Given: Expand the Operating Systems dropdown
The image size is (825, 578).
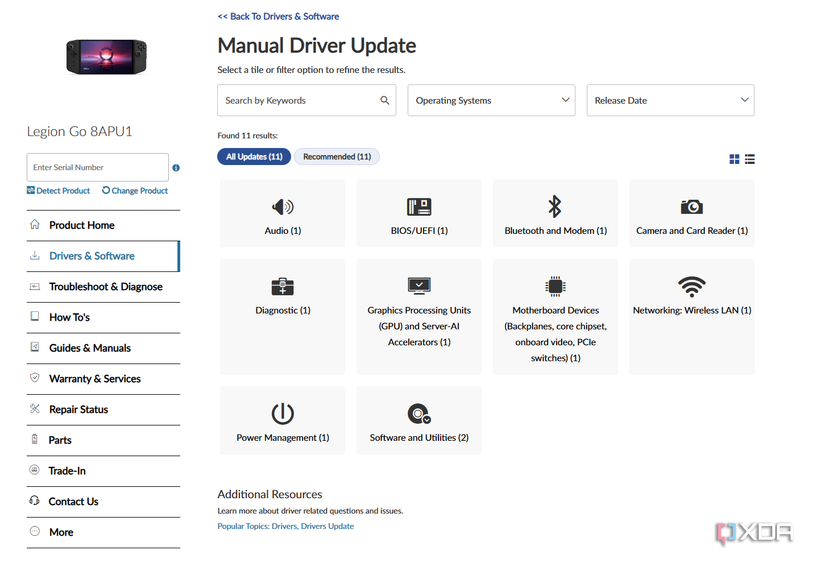Looking at the screenshot, I should point(491,100).
